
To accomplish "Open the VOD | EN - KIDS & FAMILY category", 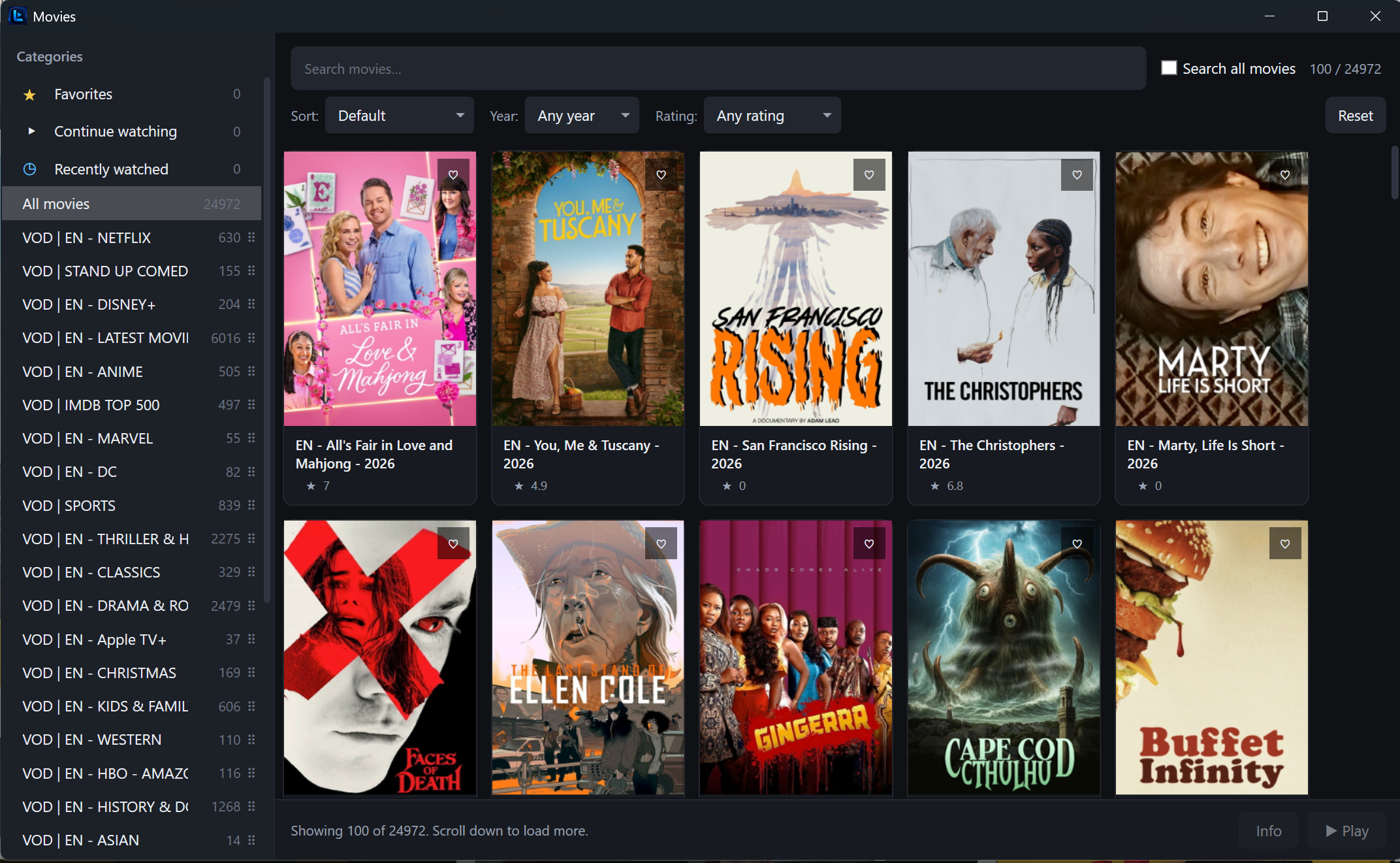I will [x=131, y=706].
